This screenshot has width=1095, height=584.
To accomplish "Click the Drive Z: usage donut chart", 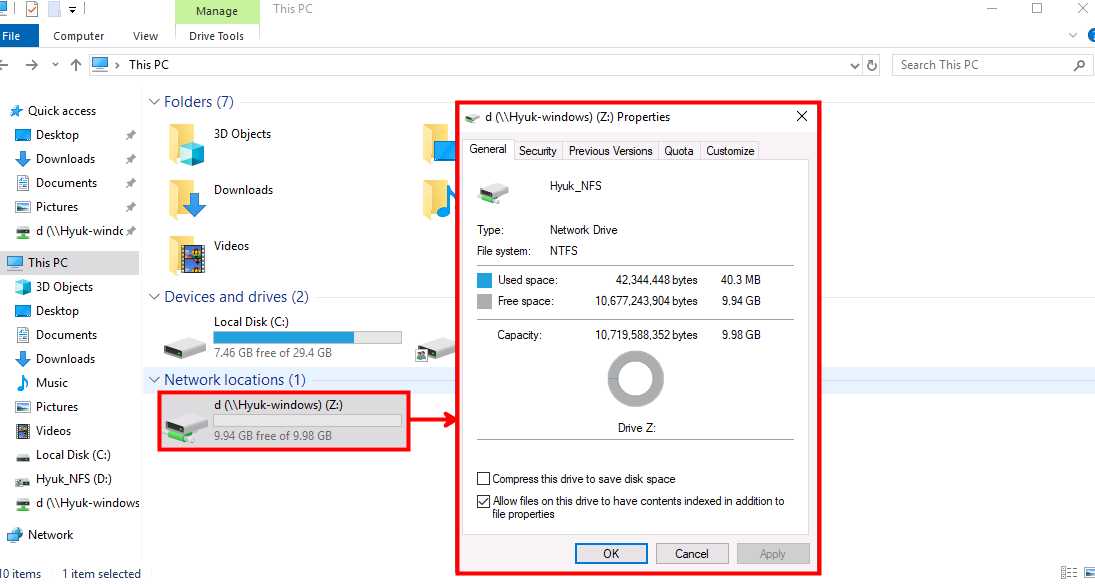I will click(635, 379).
